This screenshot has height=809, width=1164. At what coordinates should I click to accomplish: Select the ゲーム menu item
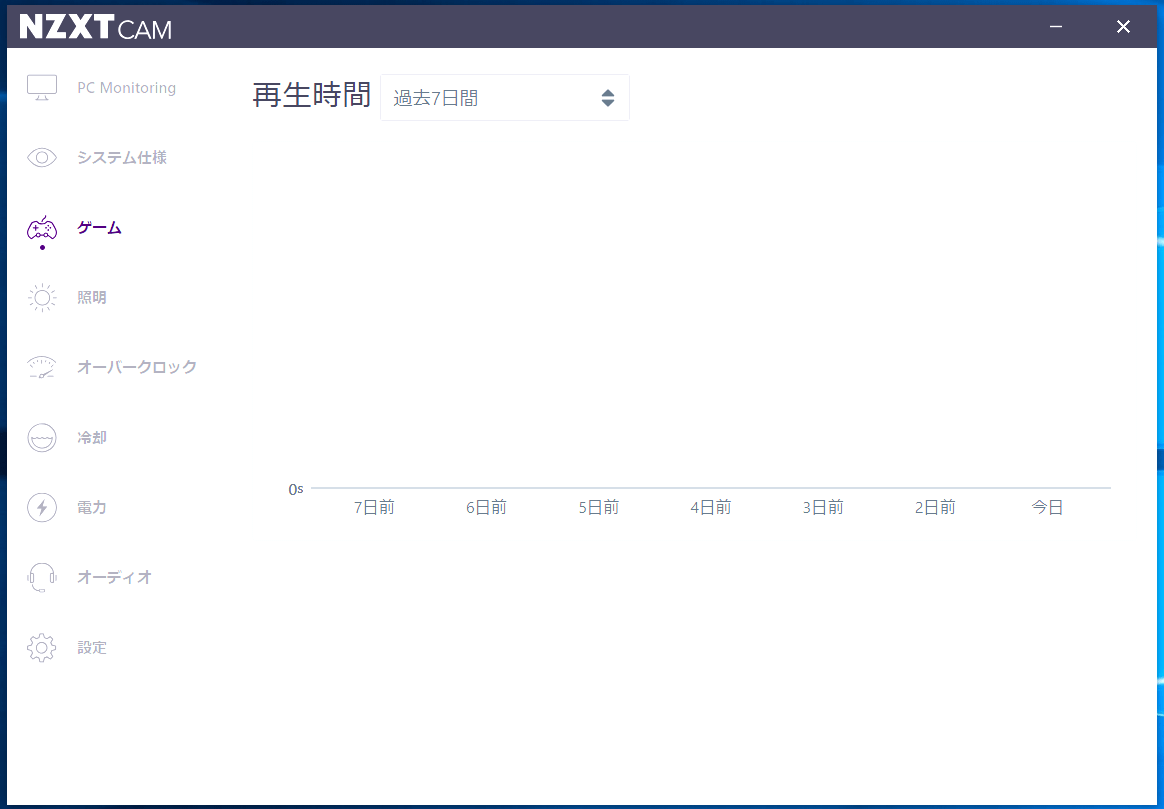click(99, 228)
